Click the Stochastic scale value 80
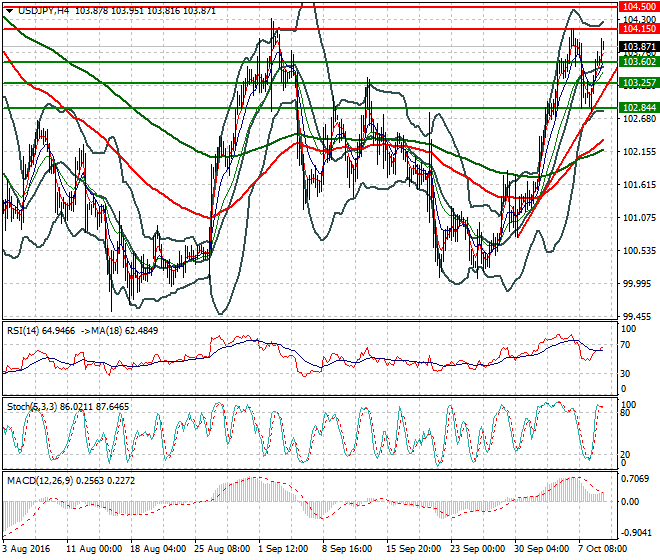The width and height of the screenshot is (660, 560). (625, 413)
